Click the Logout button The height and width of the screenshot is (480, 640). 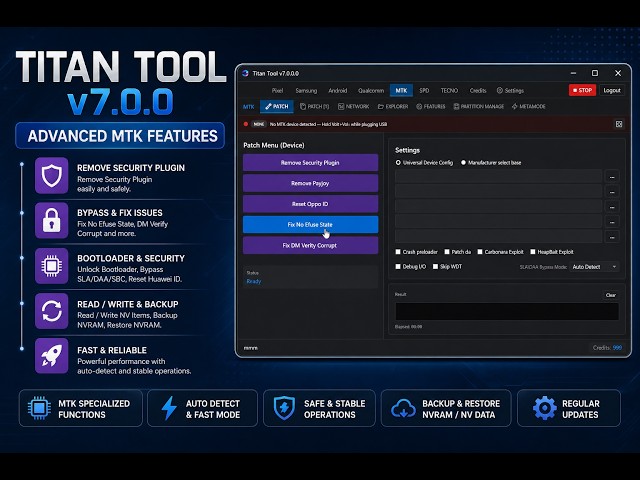click(x=612, y=90)
